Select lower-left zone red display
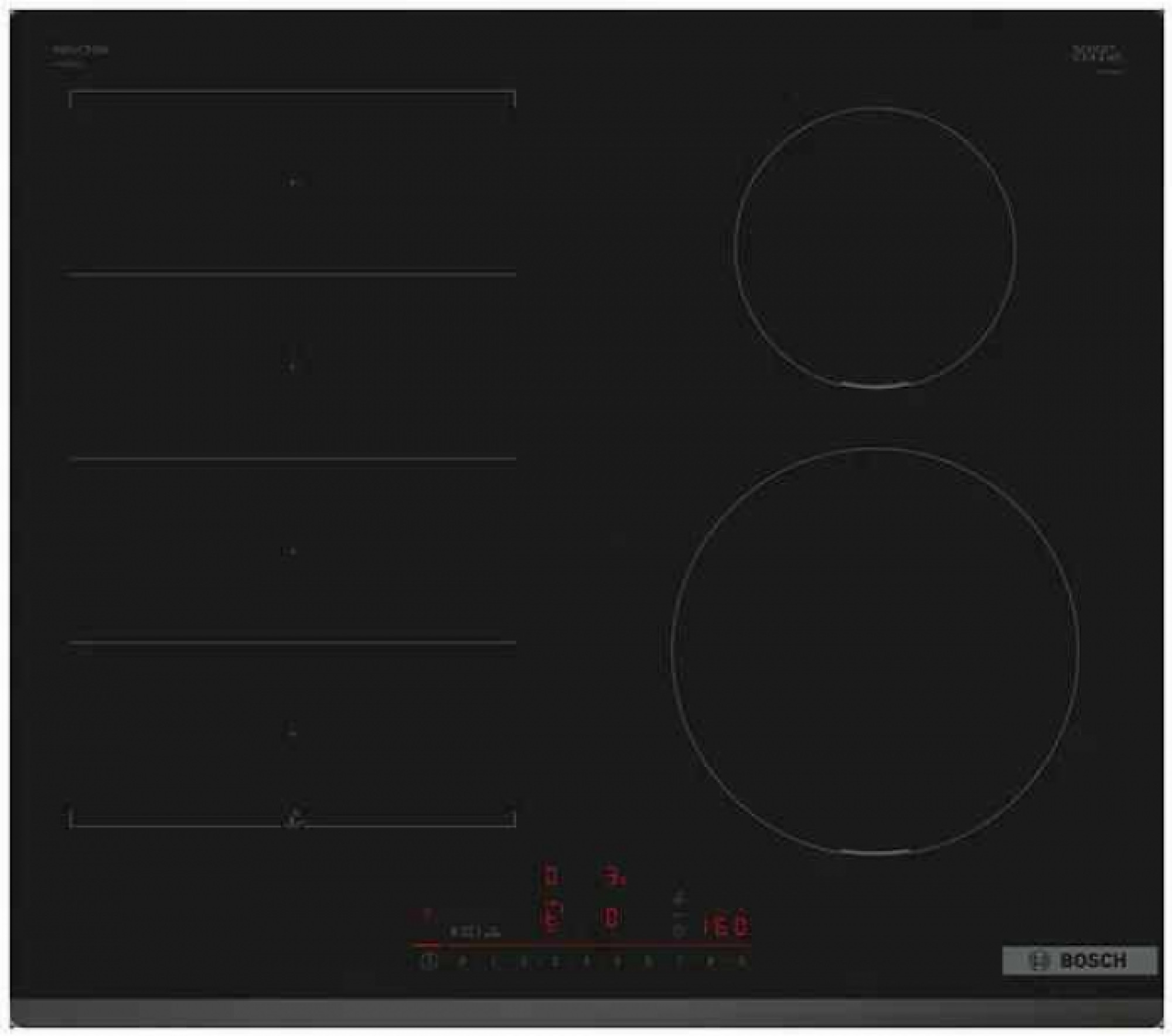Viewport: 1172px width, 1036px height. 551,918
